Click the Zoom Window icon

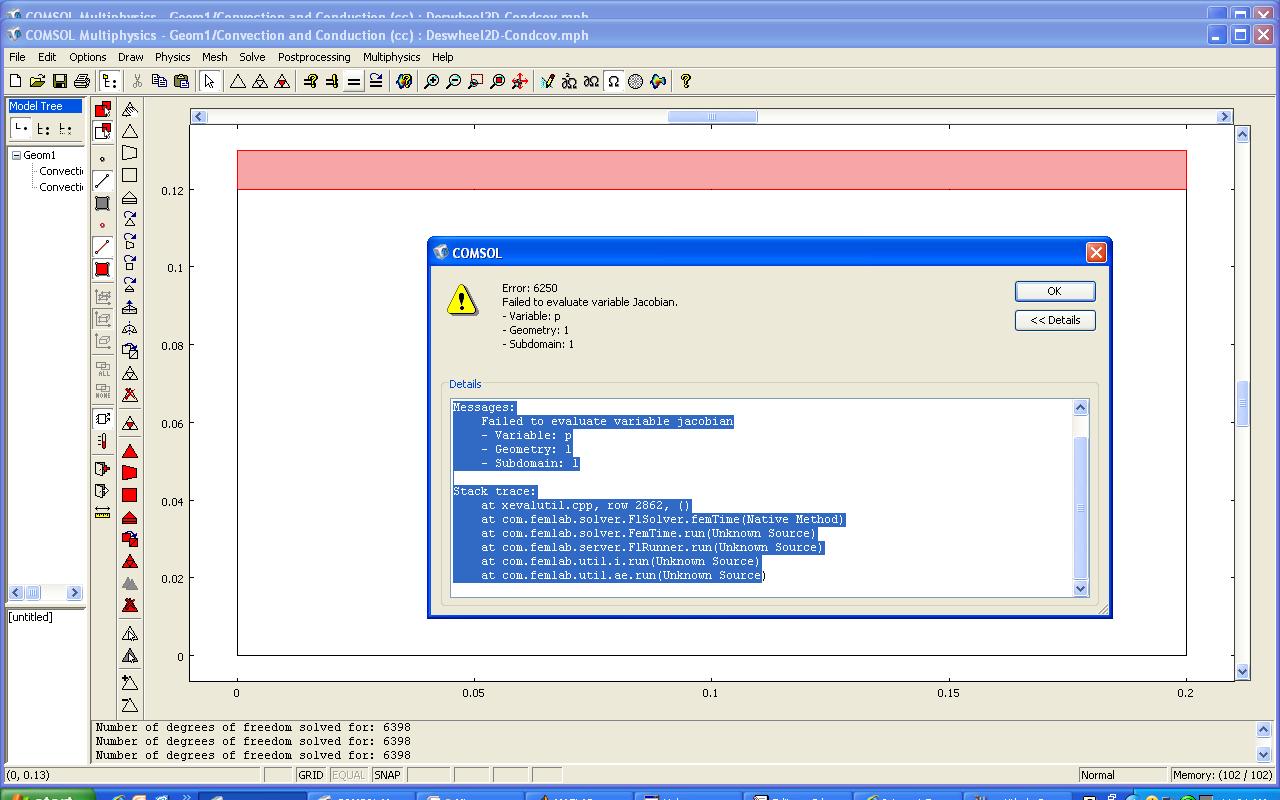point(475,81)
